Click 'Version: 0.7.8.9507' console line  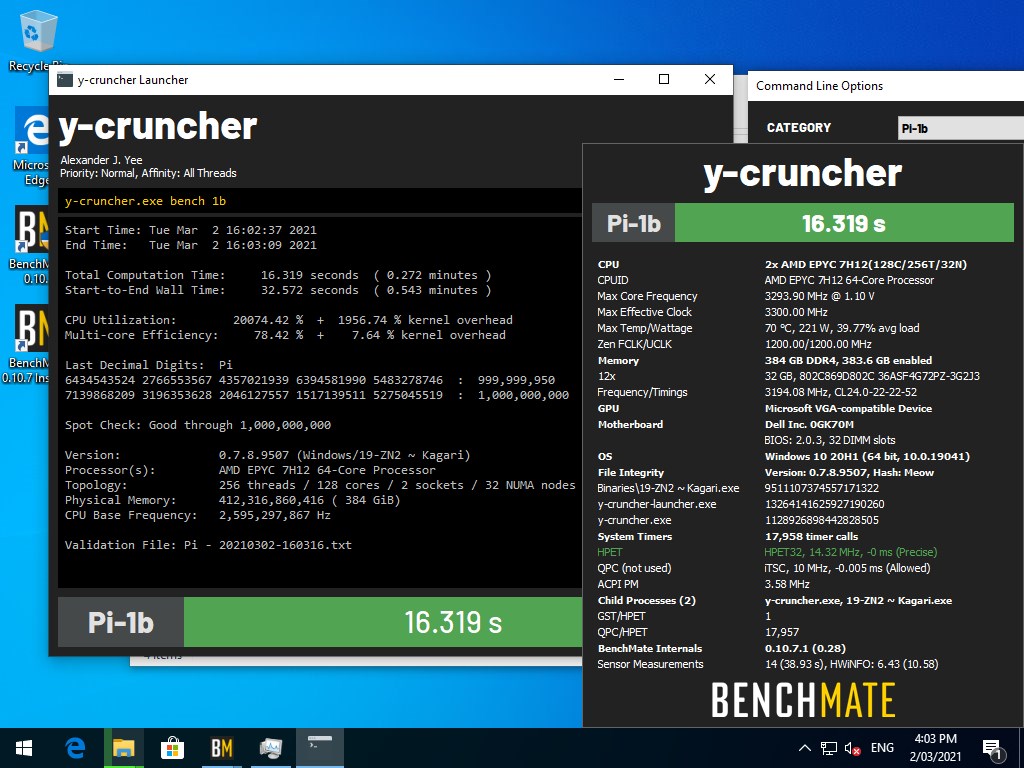(268, 455)
